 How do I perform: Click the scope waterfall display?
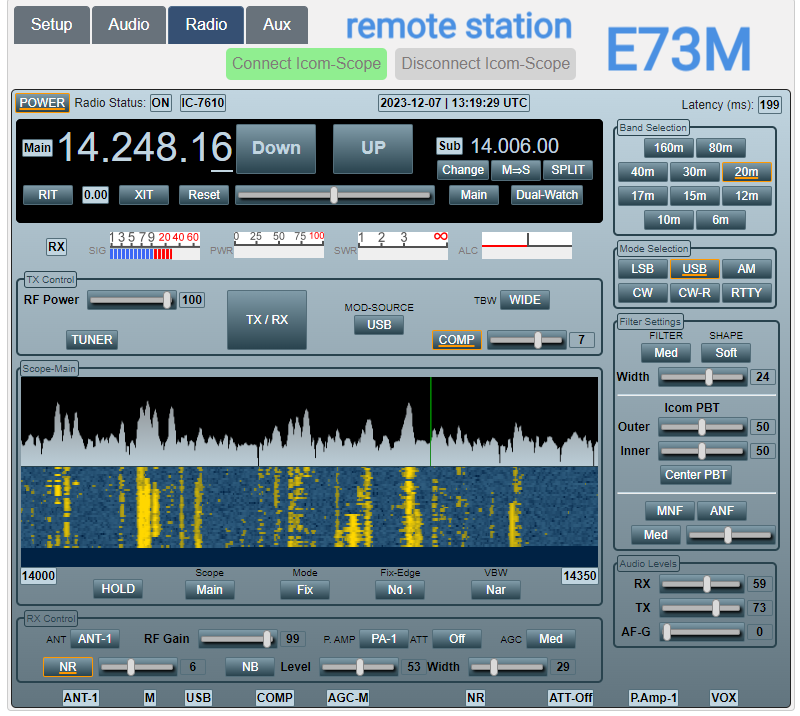pos(310,505)
